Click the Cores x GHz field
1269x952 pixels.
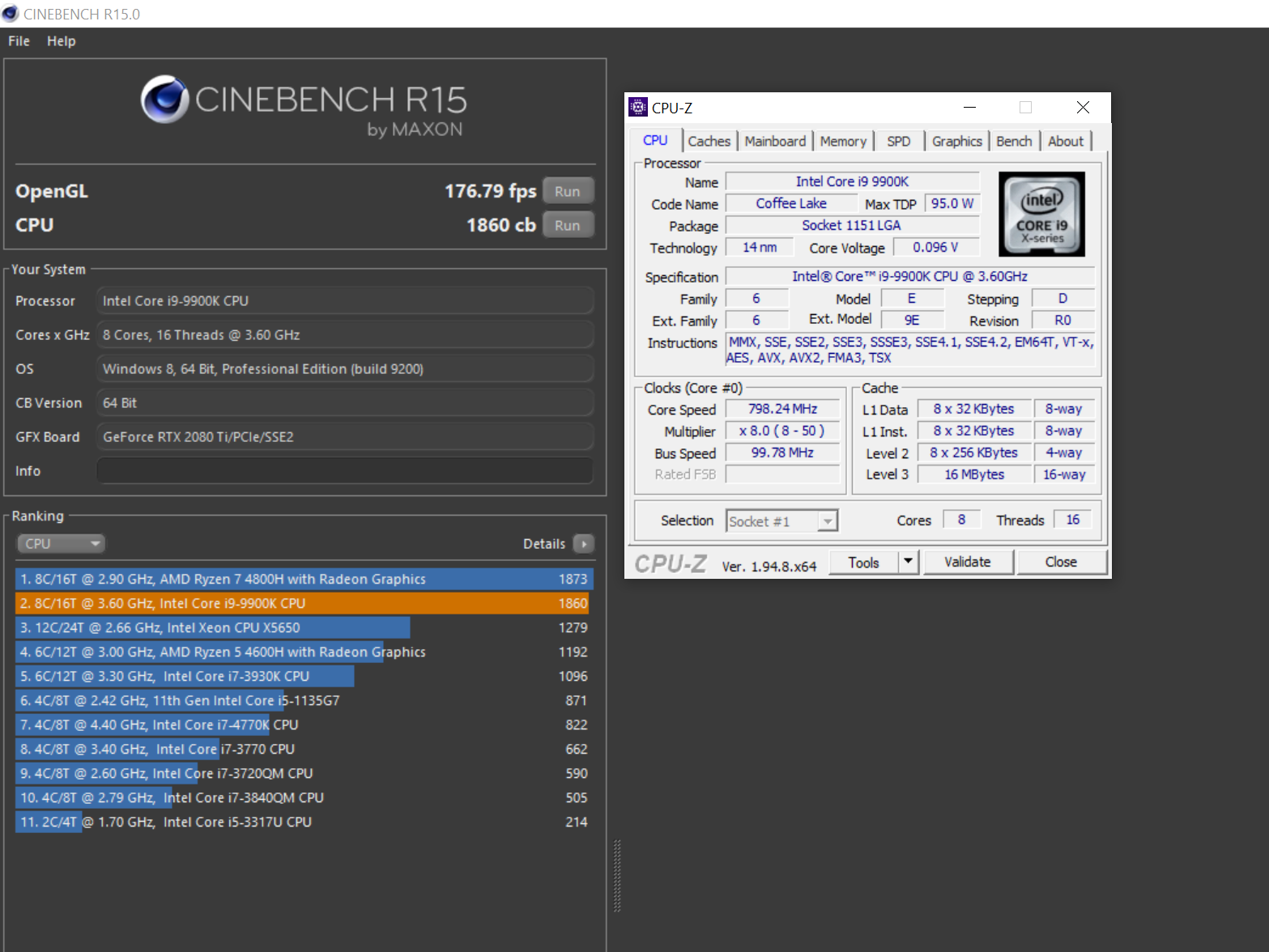coord(345,334)
